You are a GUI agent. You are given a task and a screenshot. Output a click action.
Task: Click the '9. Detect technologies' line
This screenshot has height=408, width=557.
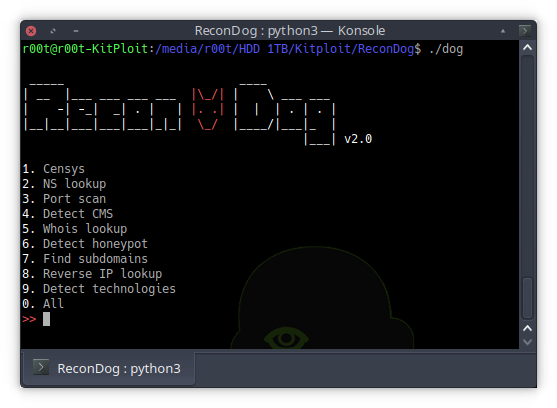click(99, 289)
